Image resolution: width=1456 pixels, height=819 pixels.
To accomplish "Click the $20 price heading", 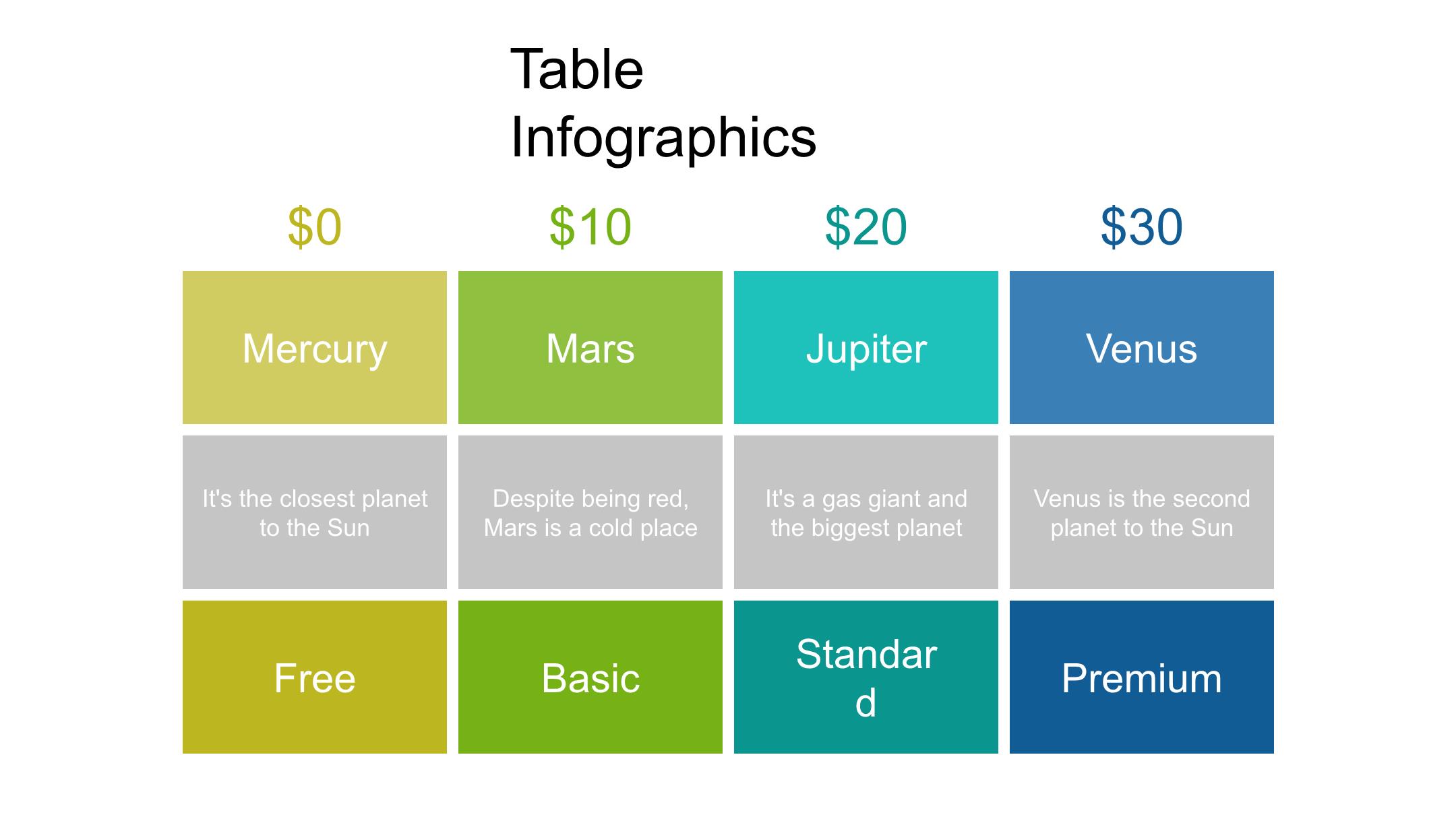I will (866, 227).
